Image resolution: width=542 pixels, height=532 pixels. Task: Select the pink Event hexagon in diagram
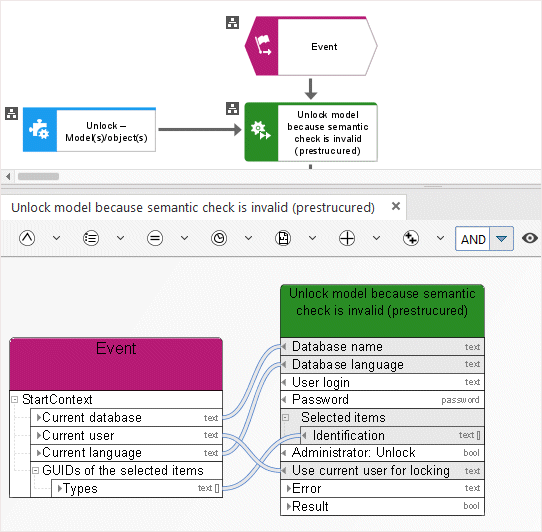[x=311, y=46]
